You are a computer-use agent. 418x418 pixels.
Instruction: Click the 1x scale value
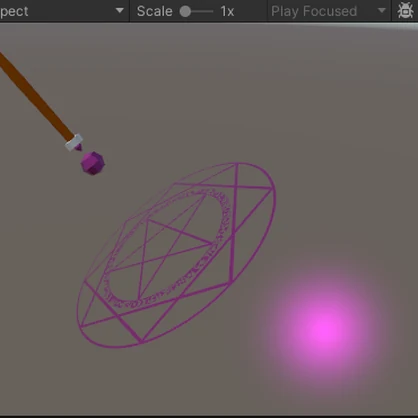227,11
